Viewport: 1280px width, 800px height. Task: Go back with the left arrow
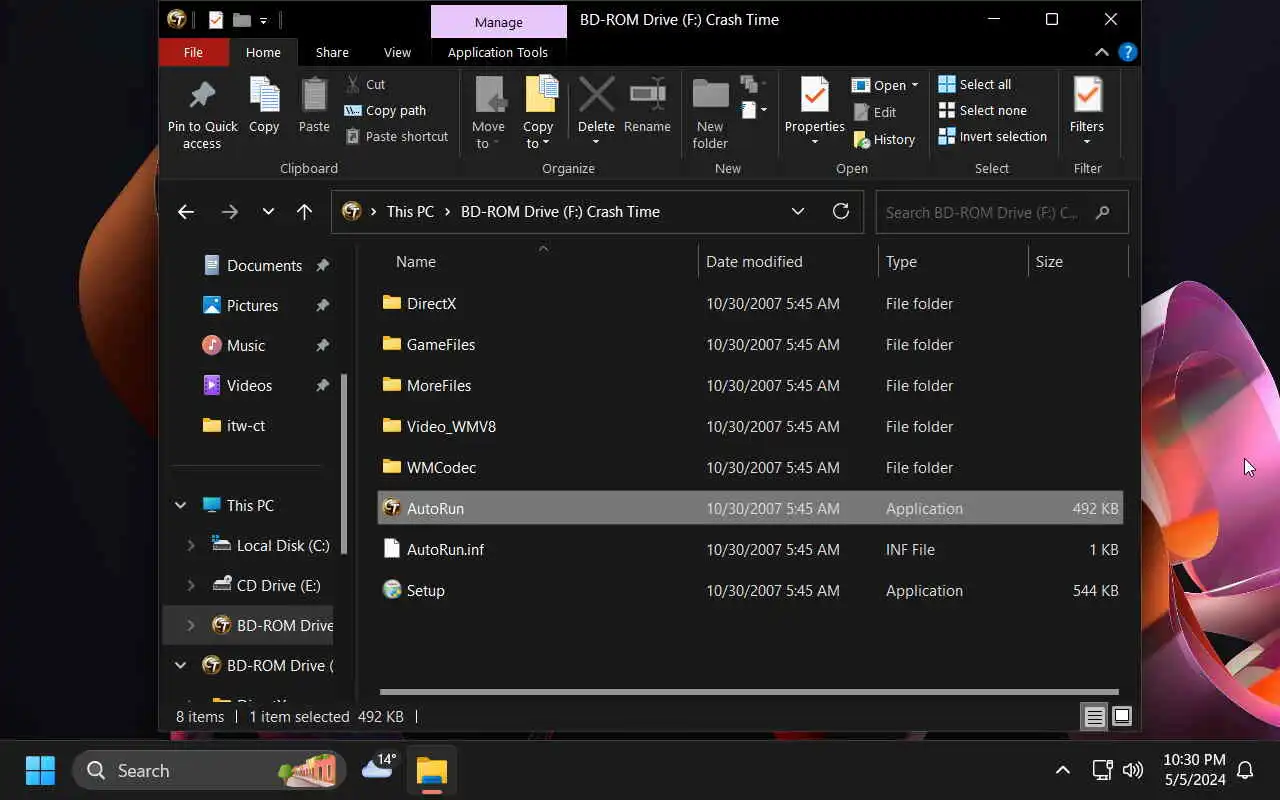tap(185, 211)
